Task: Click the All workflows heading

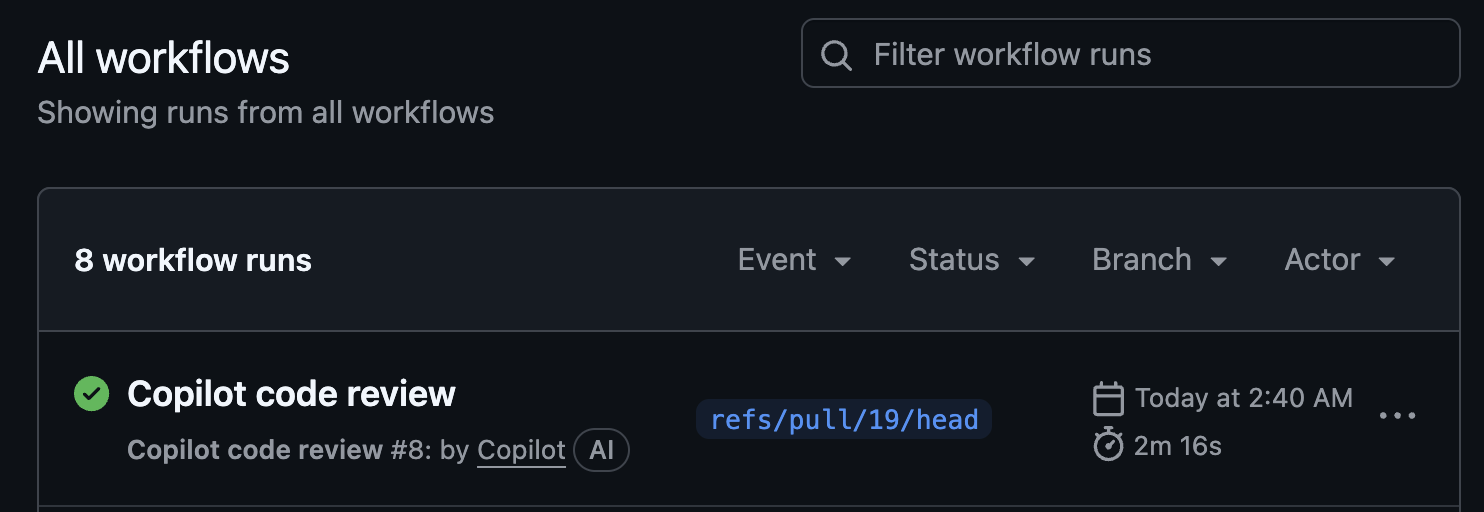Action: [163, 59]
